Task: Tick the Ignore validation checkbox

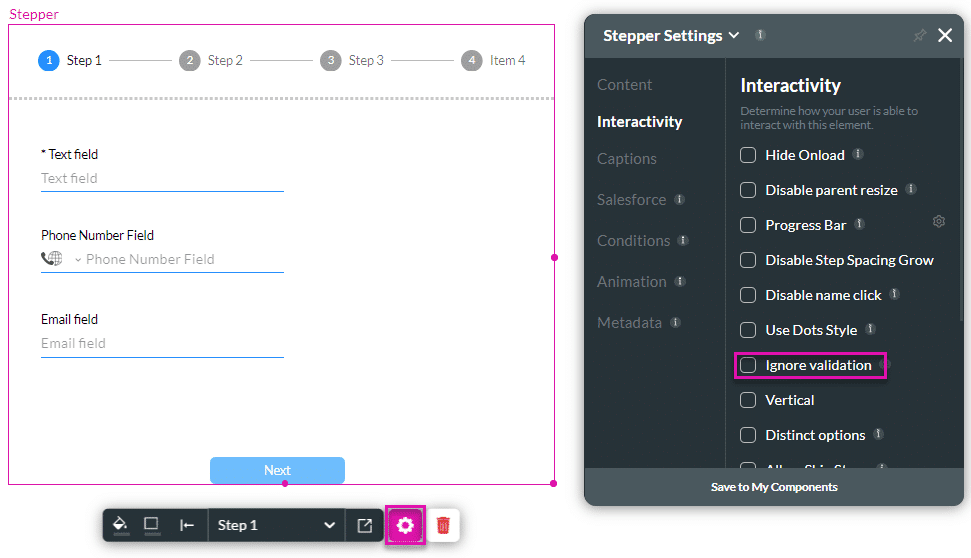Action: [748, 365]
